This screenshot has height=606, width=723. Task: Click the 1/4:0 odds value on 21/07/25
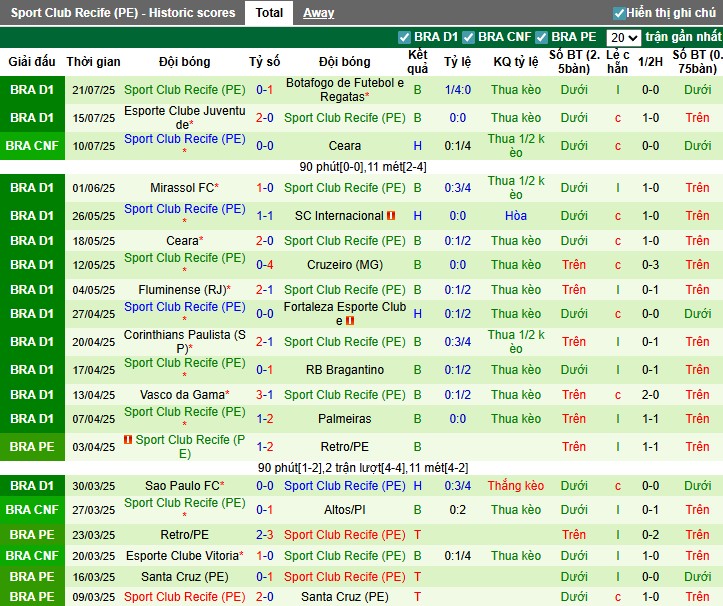coord(457,90)
